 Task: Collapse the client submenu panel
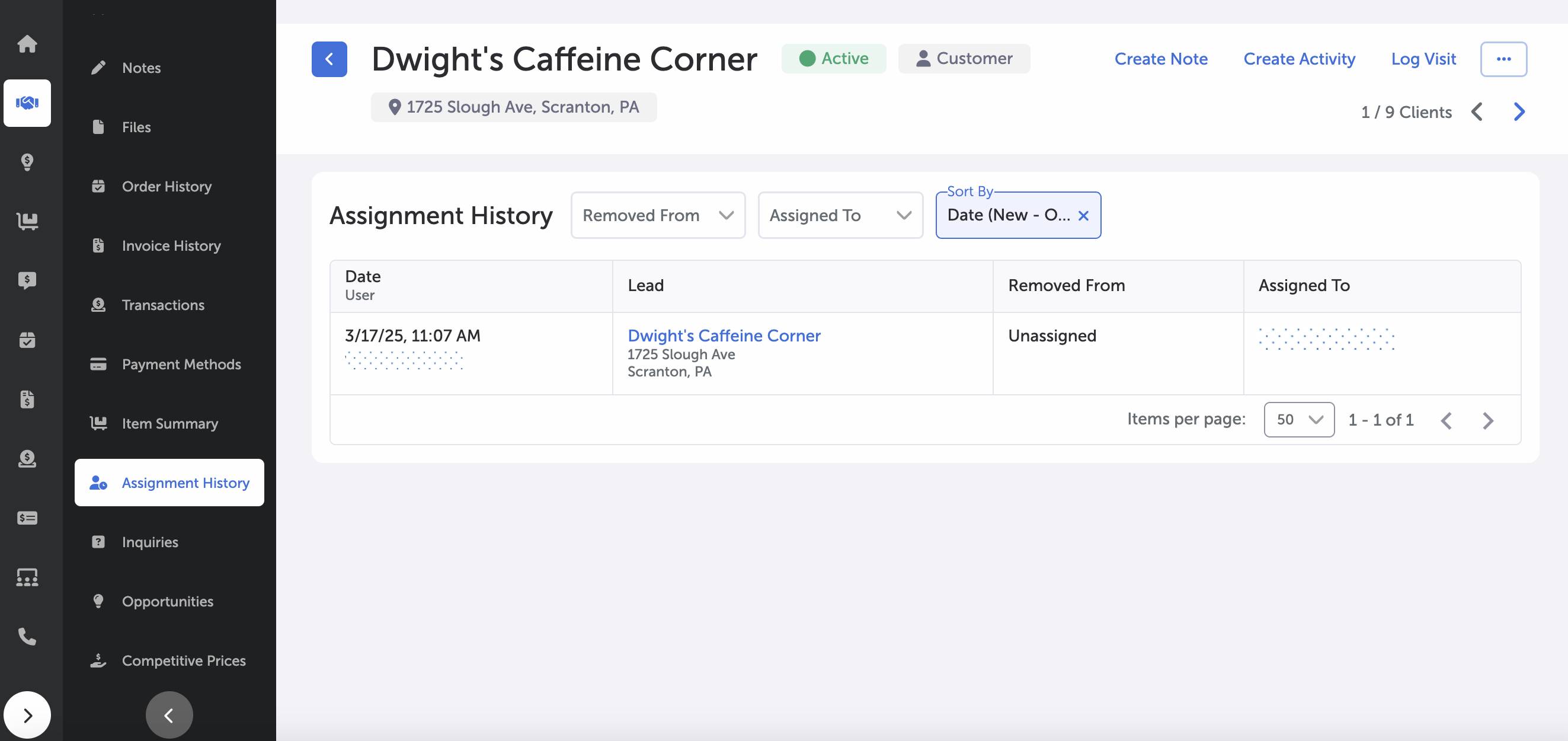pyautogui.click(x=169, y=715)
